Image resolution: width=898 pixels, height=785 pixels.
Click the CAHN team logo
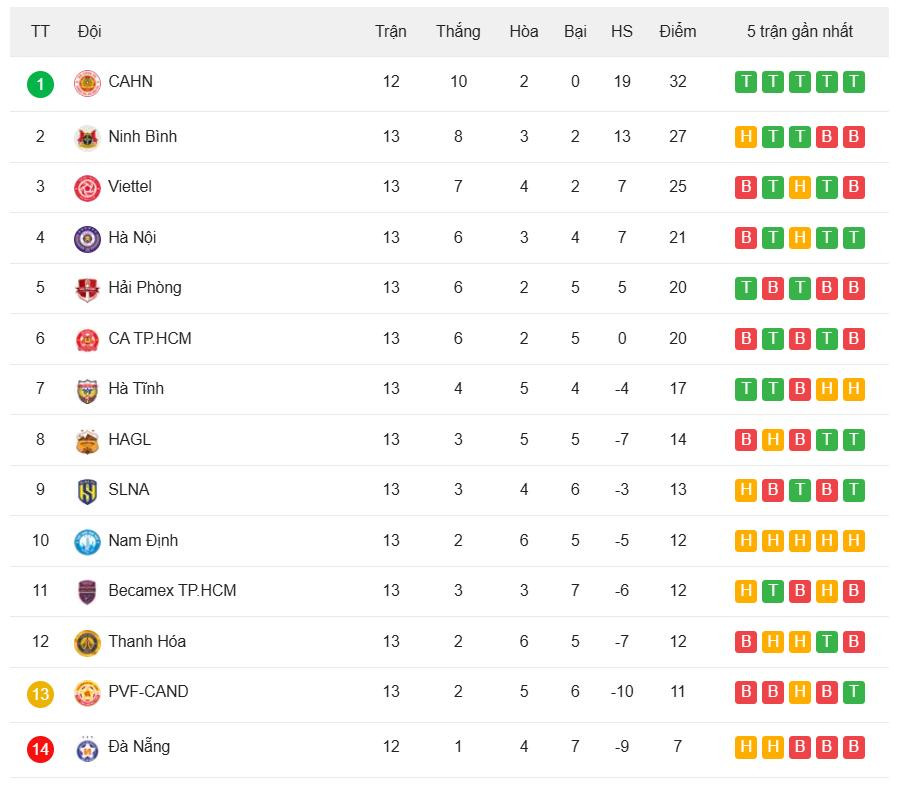[x=87, y=83]
